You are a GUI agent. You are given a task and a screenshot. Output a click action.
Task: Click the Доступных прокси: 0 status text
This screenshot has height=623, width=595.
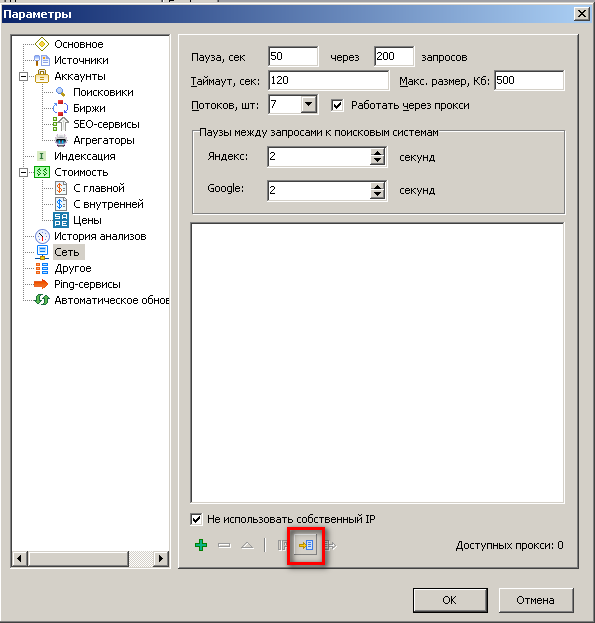509,545
